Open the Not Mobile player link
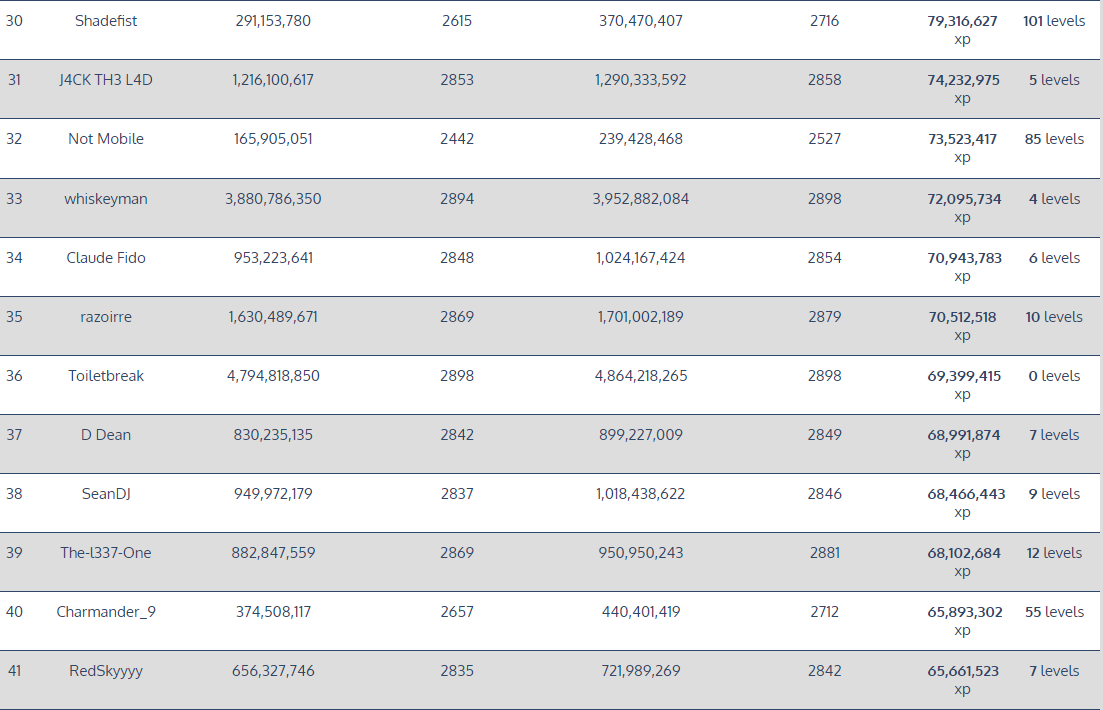Image resolution: width=1103 pixels, height=710 pixels. tap(106, 139)
